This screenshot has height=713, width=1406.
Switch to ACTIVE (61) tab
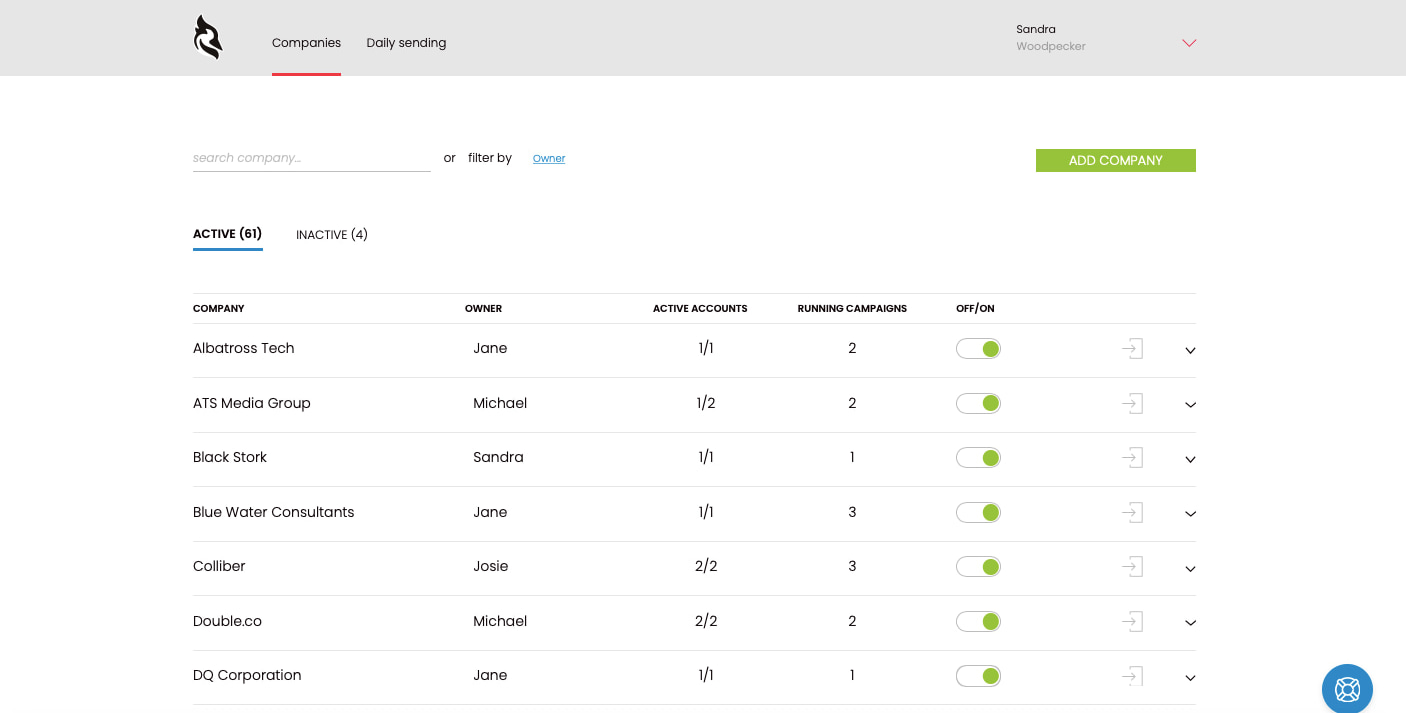[x=227, y=234]
